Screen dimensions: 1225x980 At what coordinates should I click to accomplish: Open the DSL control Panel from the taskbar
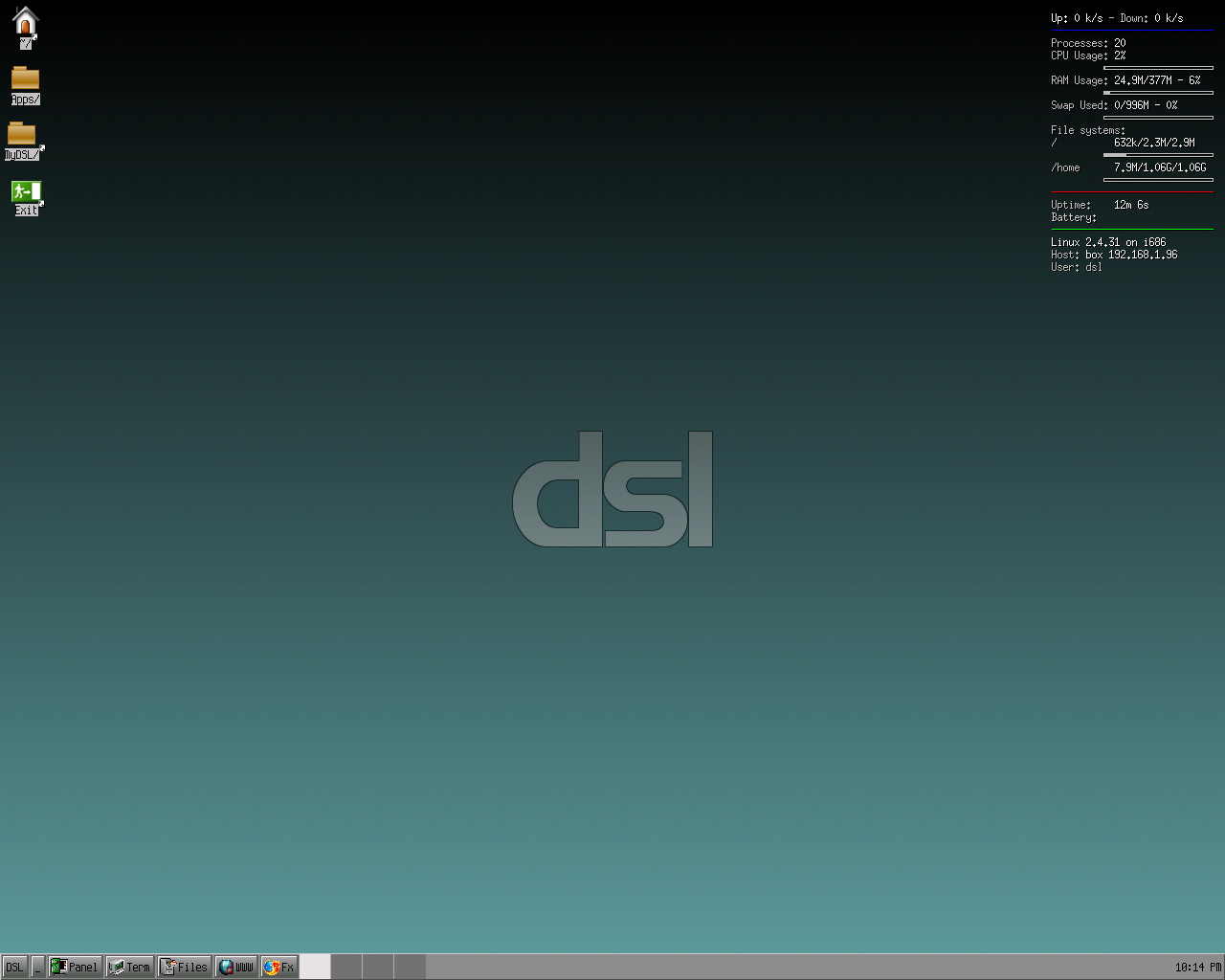(74, 967)
